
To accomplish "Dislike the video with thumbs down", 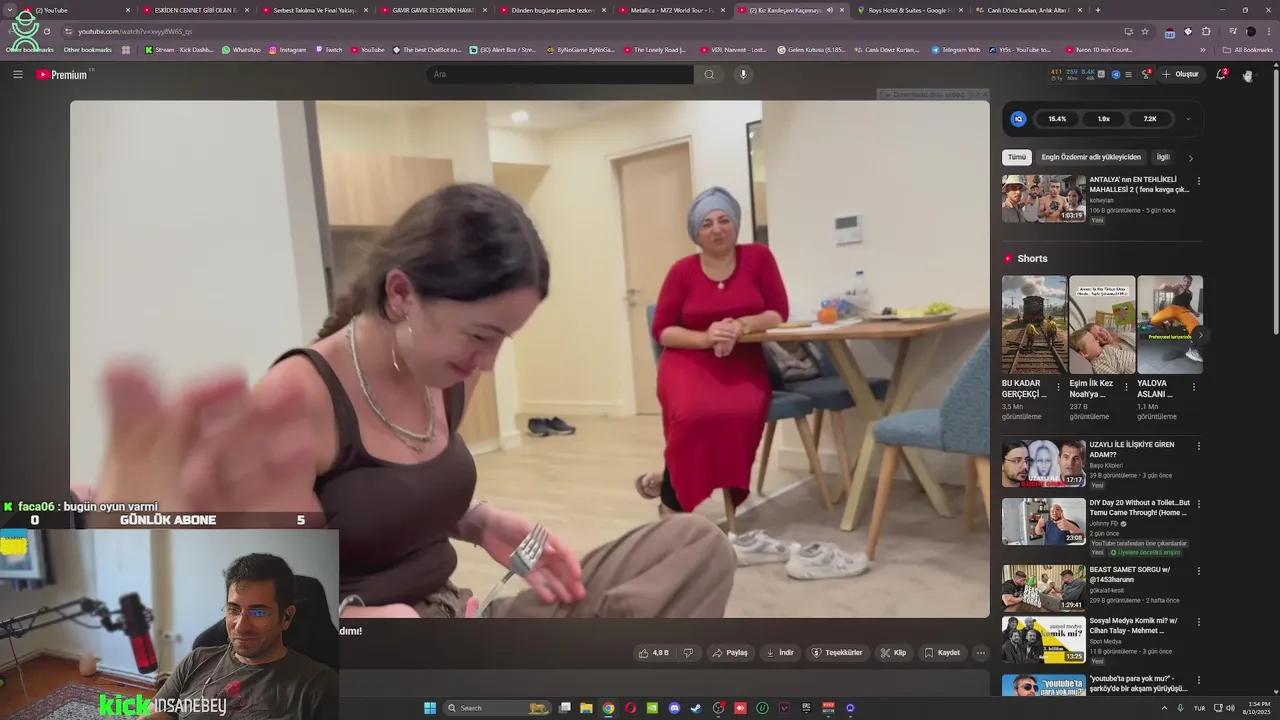I will pos(688,653).
